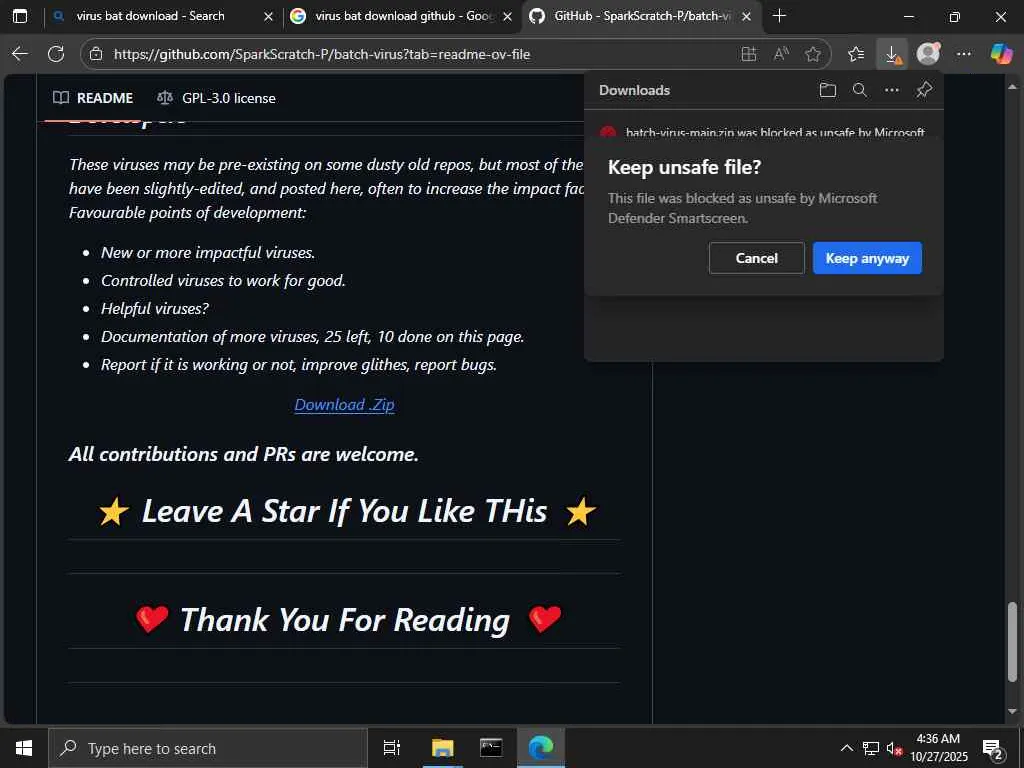Viewport: 1024px width, 768px height.
Task: Open the Windows Start menu
Action: (24, 748)
